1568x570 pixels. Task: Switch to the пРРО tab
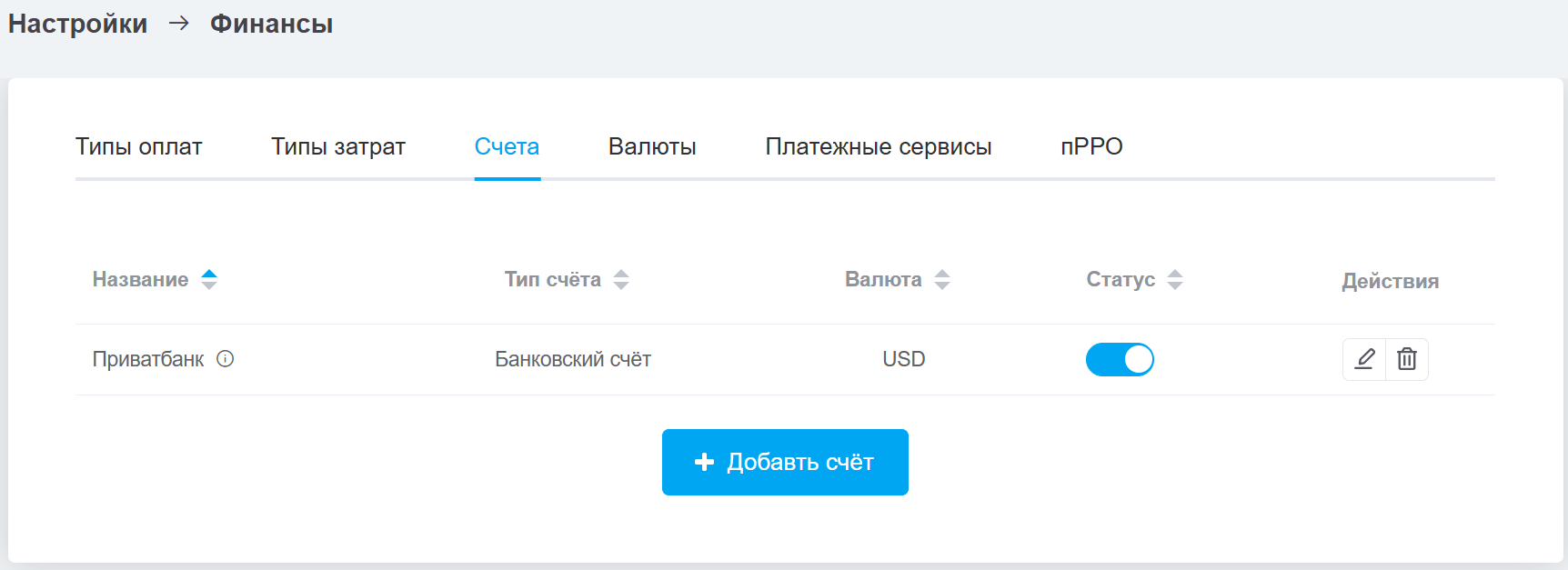[x=1091, y=146]
